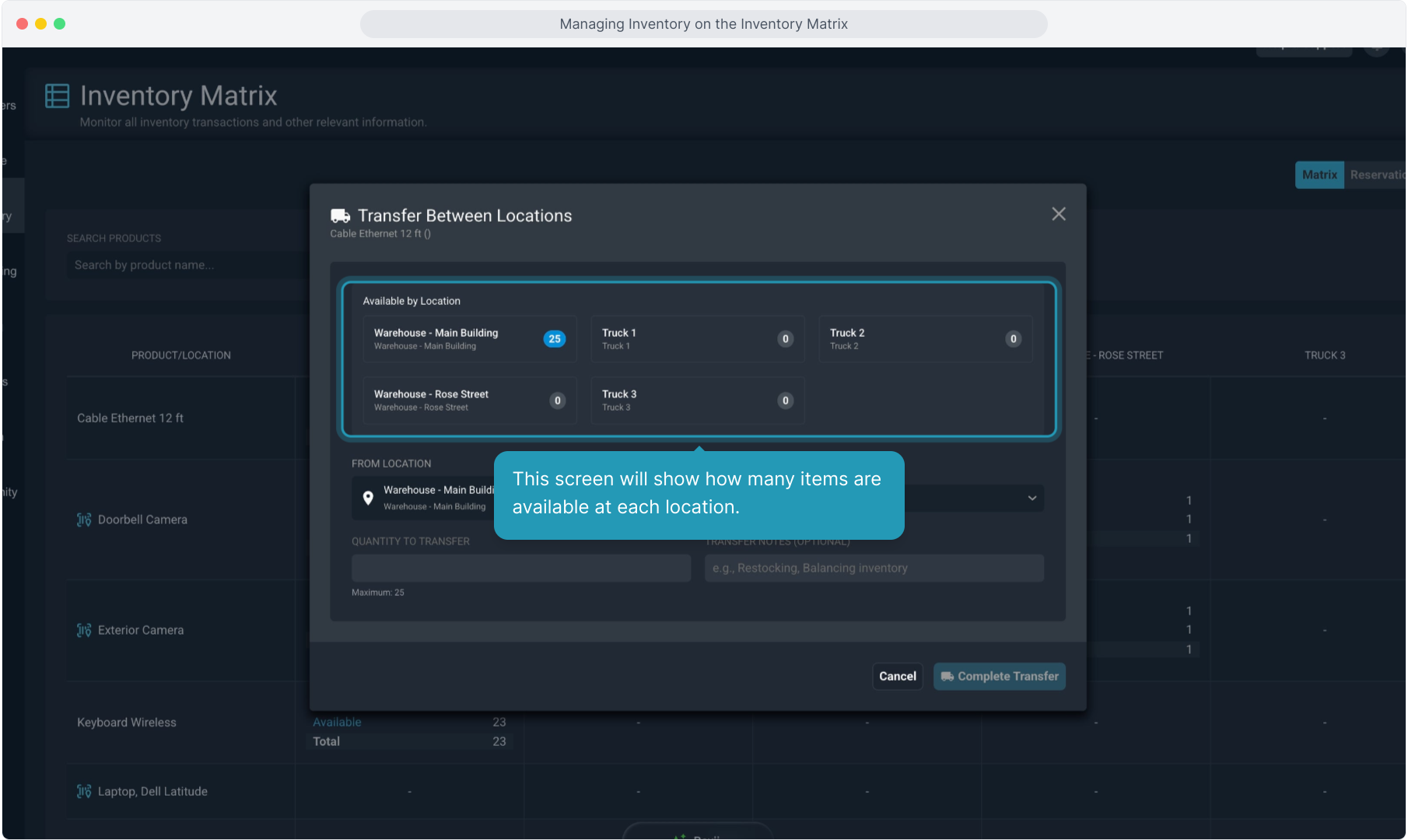Screen dimensions: 1408x840
Task: Expand the destination location dropdown chevron
Action: coord(1031,498)
